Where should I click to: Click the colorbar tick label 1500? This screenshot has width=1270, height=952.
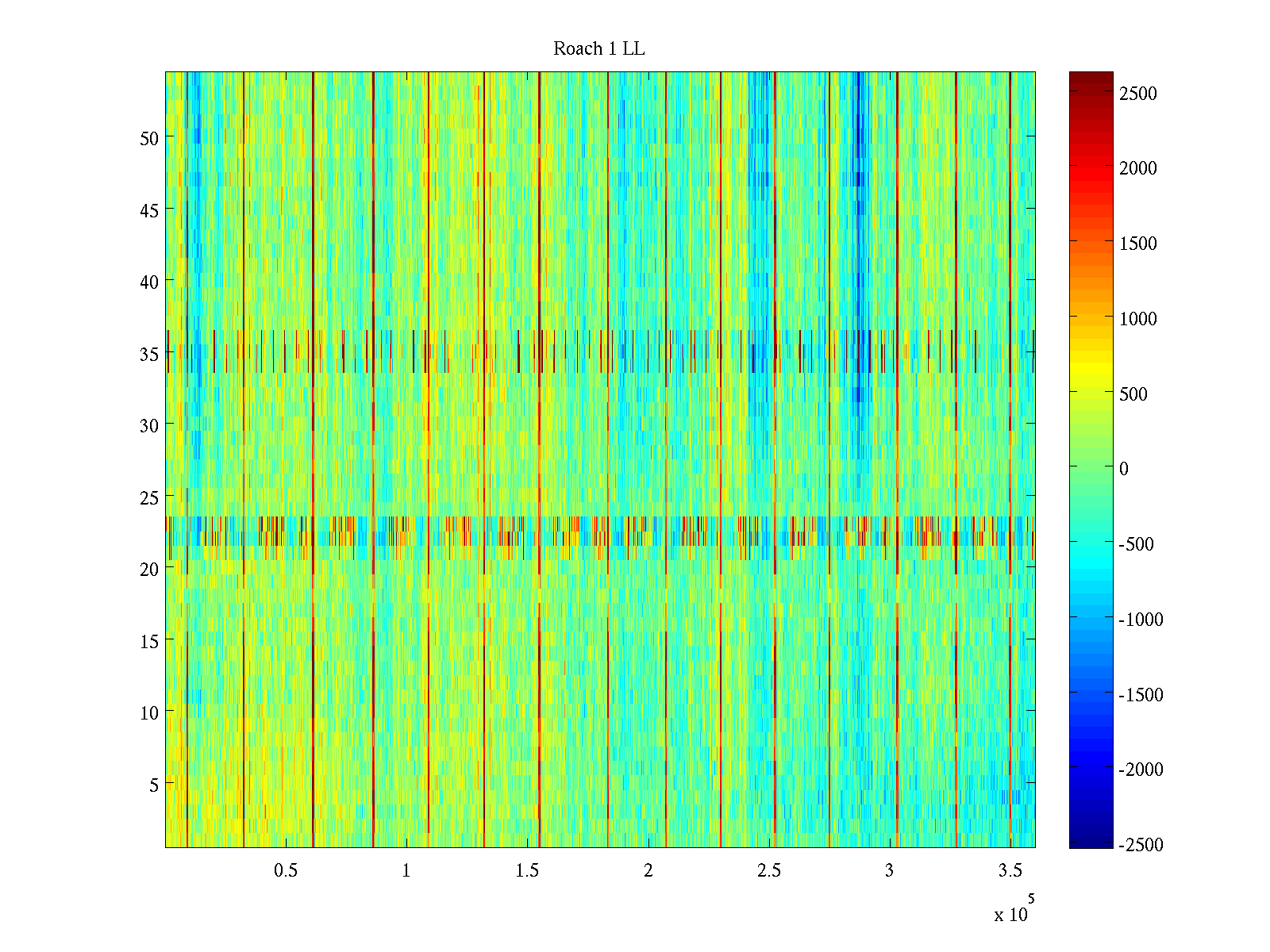tap(1138, 244)
